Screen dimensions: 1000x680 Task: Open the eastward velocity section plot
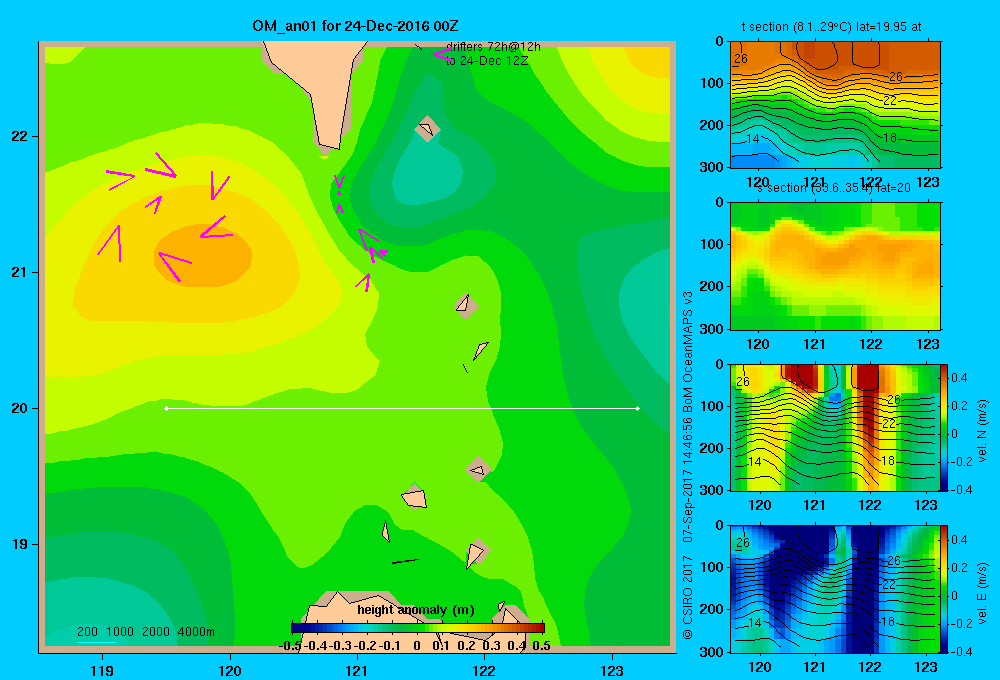(835, 589)
